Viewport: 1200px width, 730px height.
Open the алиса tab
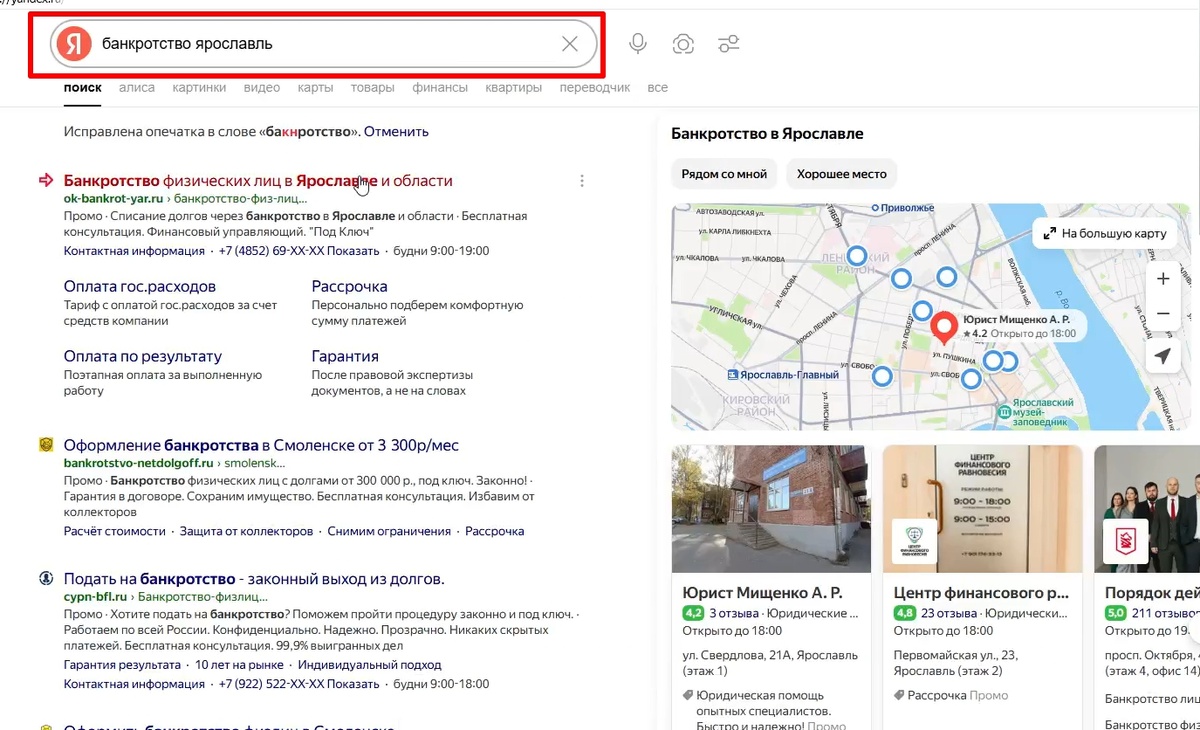pos(137,88)
